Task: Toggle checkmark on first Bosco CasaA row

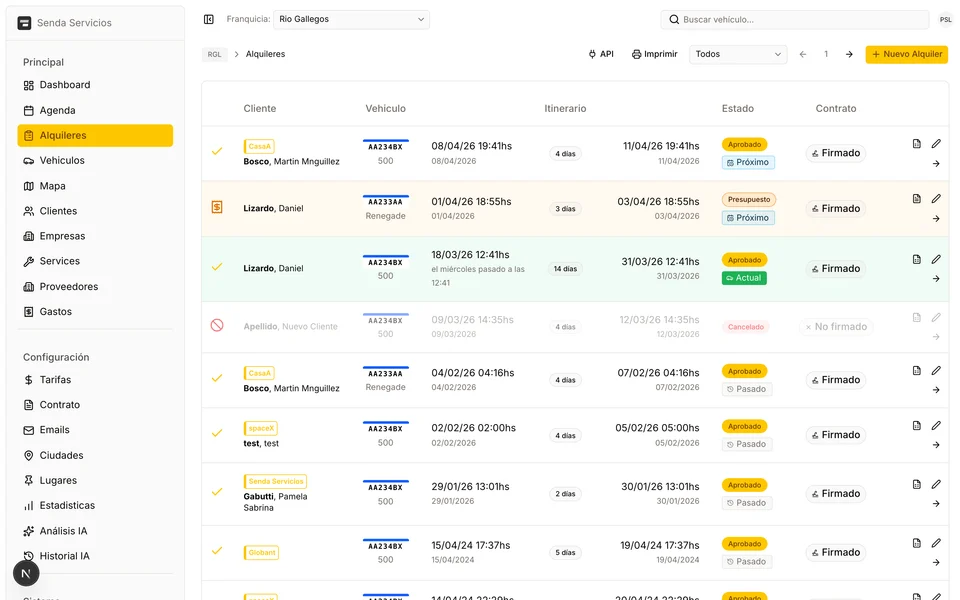Action: 217,152
